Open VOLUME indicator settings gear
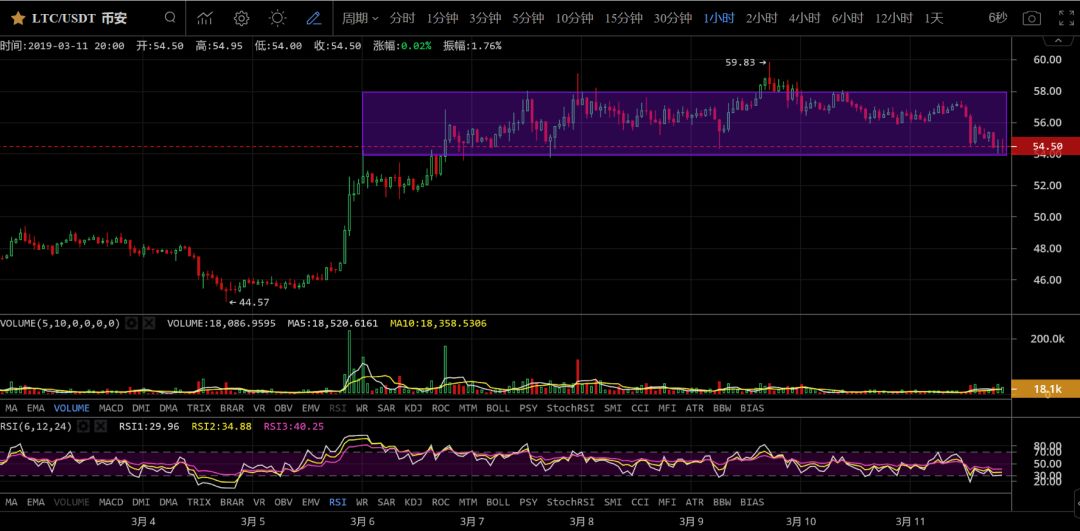Image resolution: width=1080 pixels, height=531 pixels. 131,323
